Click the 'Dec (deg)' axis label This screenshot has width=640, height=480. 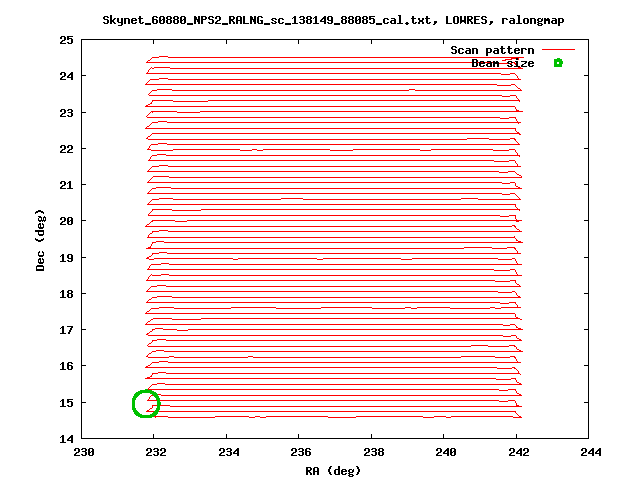click(40, 240)
